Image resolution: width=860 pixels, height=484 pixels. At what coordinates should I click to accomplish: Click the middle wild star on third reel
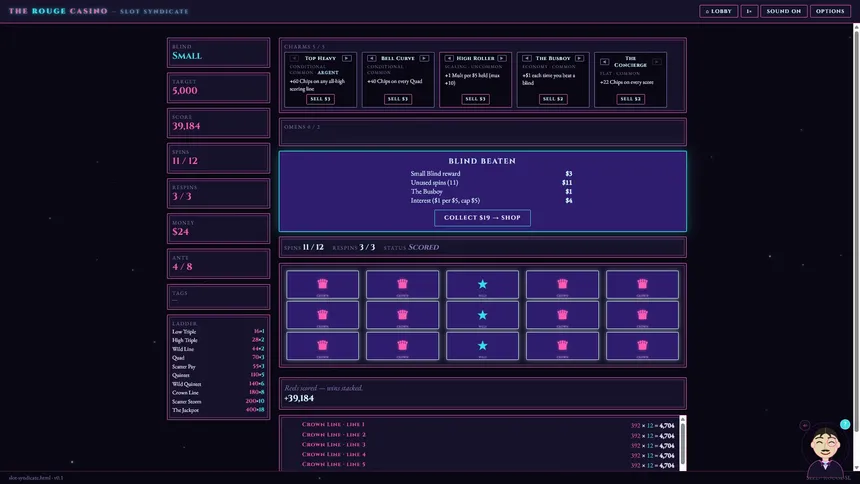(x=482, y=315)
